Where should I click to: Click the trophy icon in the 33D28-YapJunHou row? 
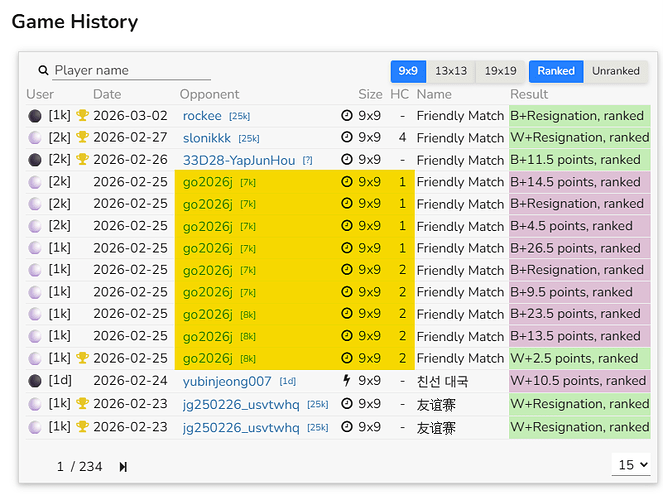click(x=83, y=160)
